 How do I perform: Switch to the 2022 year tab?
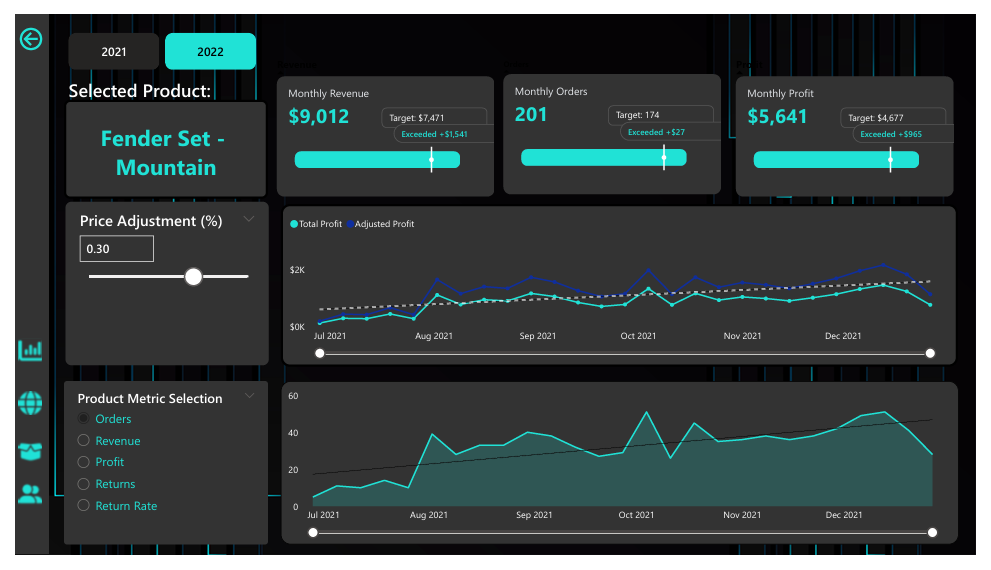coord(210,52)
